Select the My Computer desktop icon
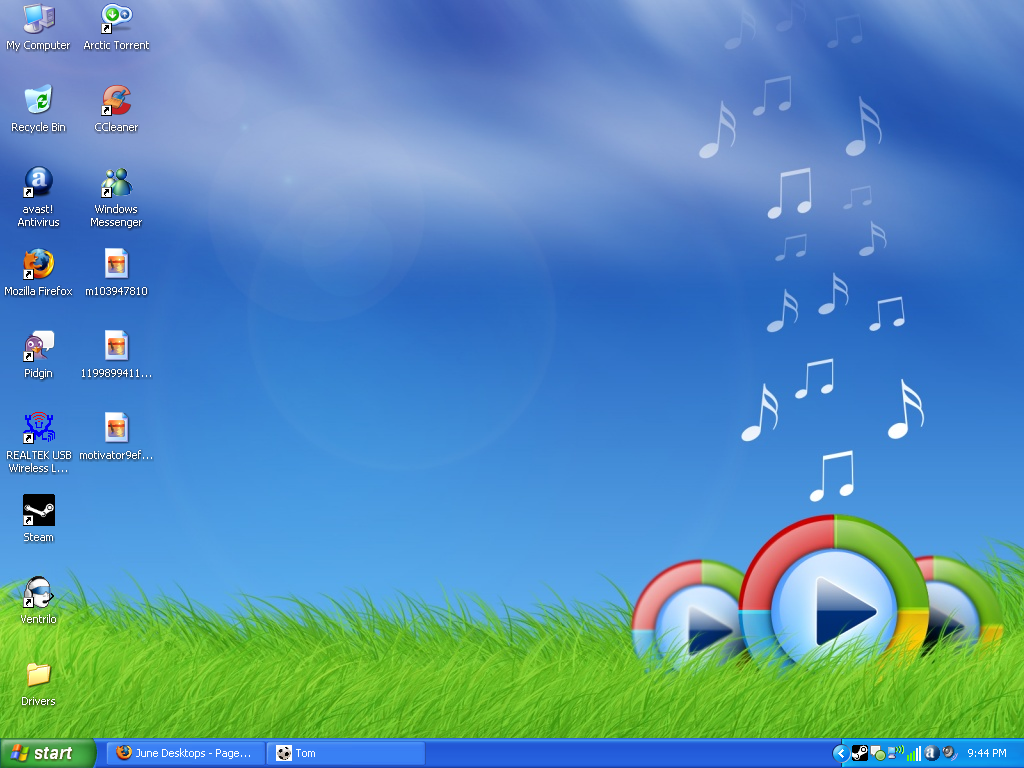 point(38,27)
